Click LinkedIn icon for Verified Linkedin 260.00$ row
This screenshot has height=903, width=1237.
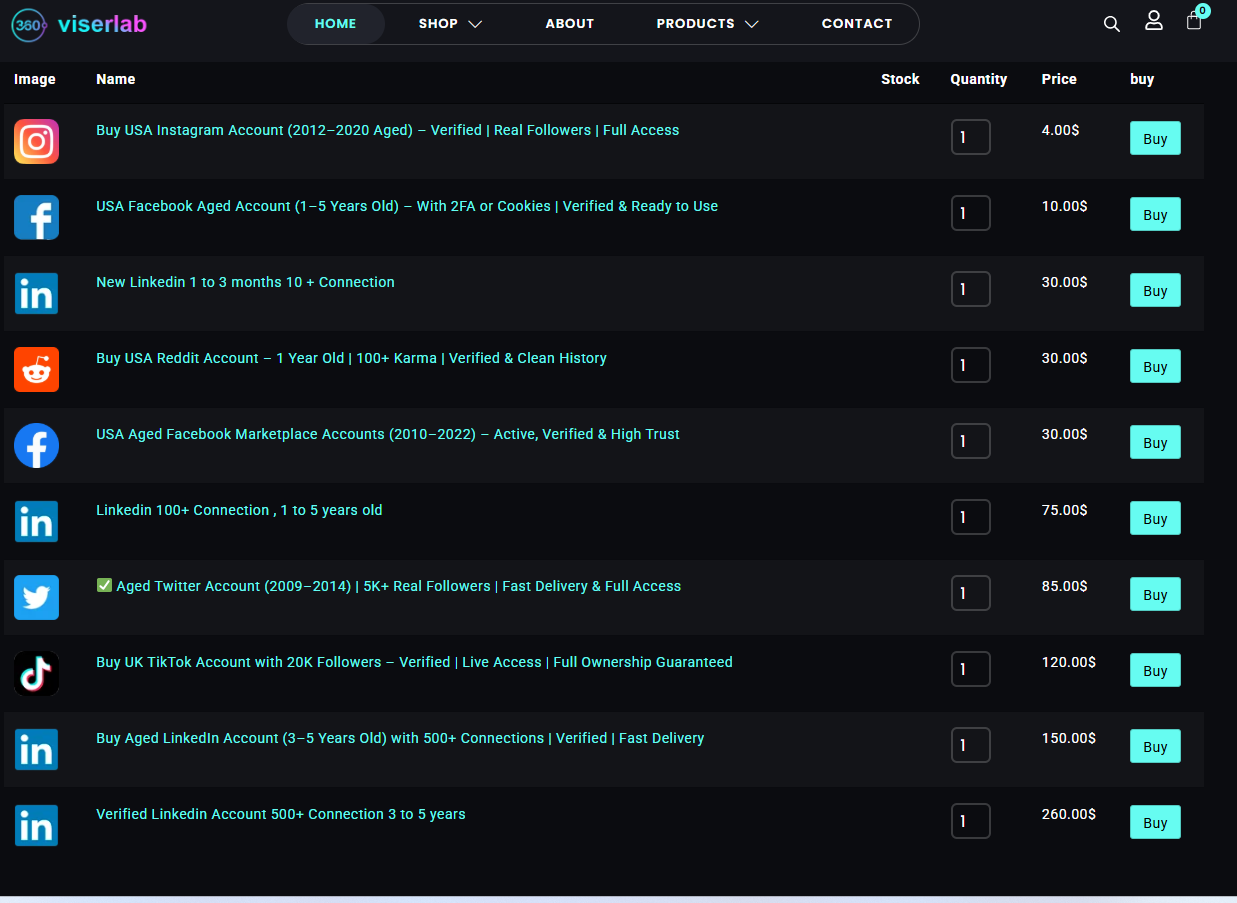[x=37, y=825]
